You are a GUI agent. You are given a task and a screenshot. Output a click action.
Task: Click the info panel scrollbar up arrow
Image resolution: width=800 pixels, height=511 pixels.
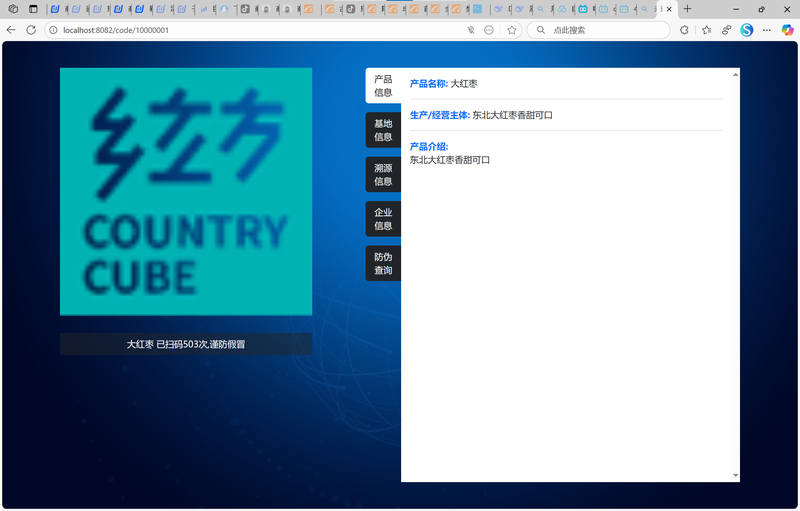pyautogui.click(x=735, y=75)
